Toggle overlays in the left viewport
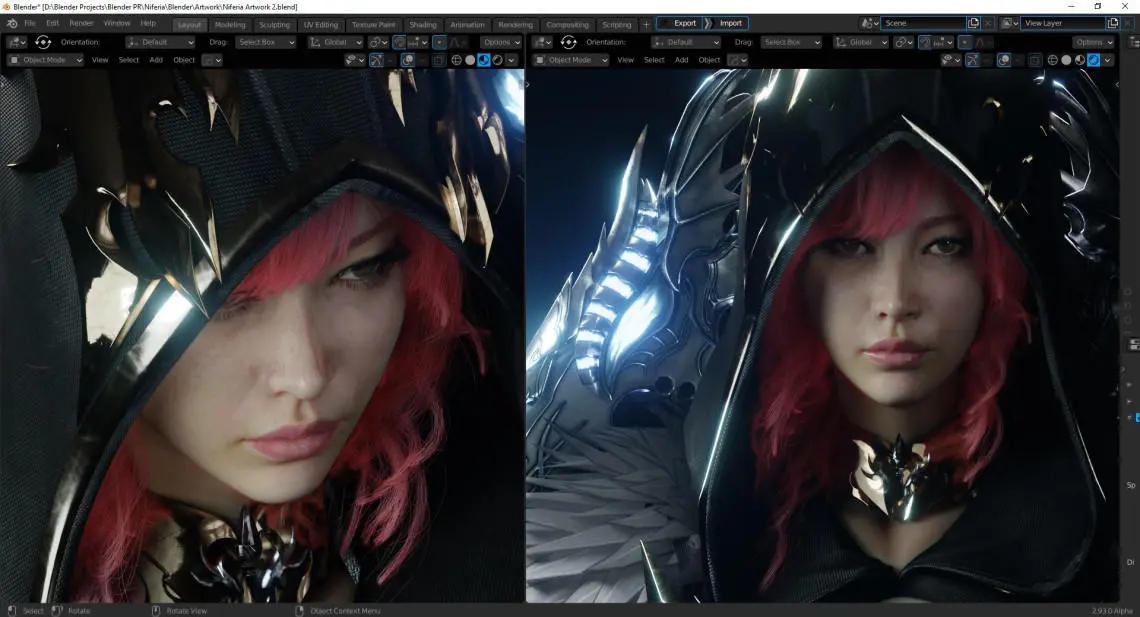Screen dimensions: 1140x617 (408, 60)
